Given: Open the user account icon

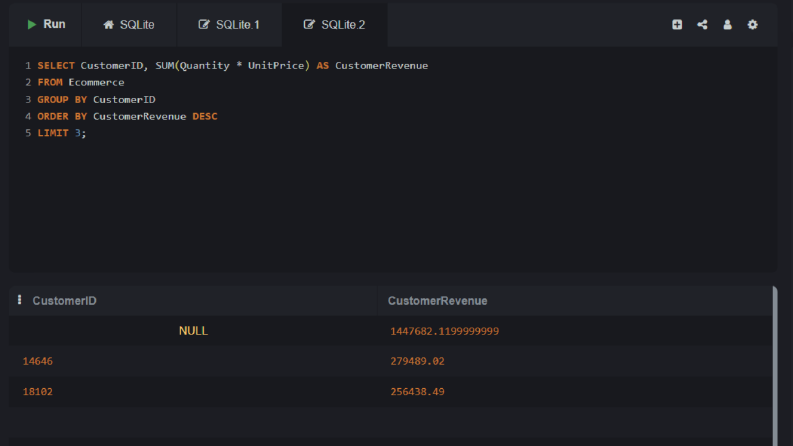Looking at the screenshot, I should tap(727, 24).
